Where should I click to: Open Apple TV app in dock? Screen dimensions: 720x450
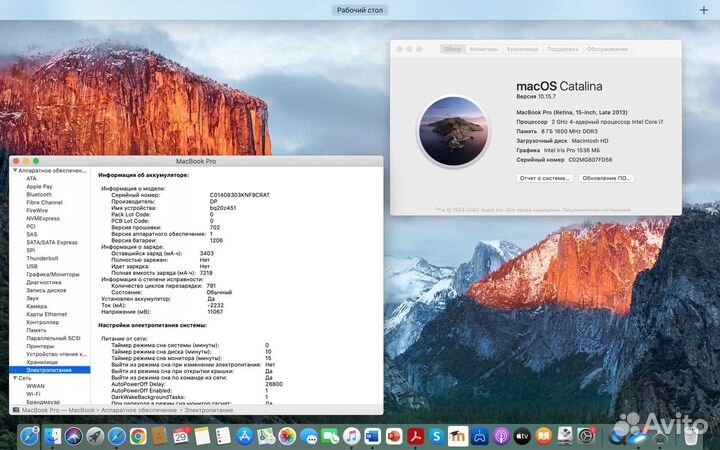coord(522,436)
